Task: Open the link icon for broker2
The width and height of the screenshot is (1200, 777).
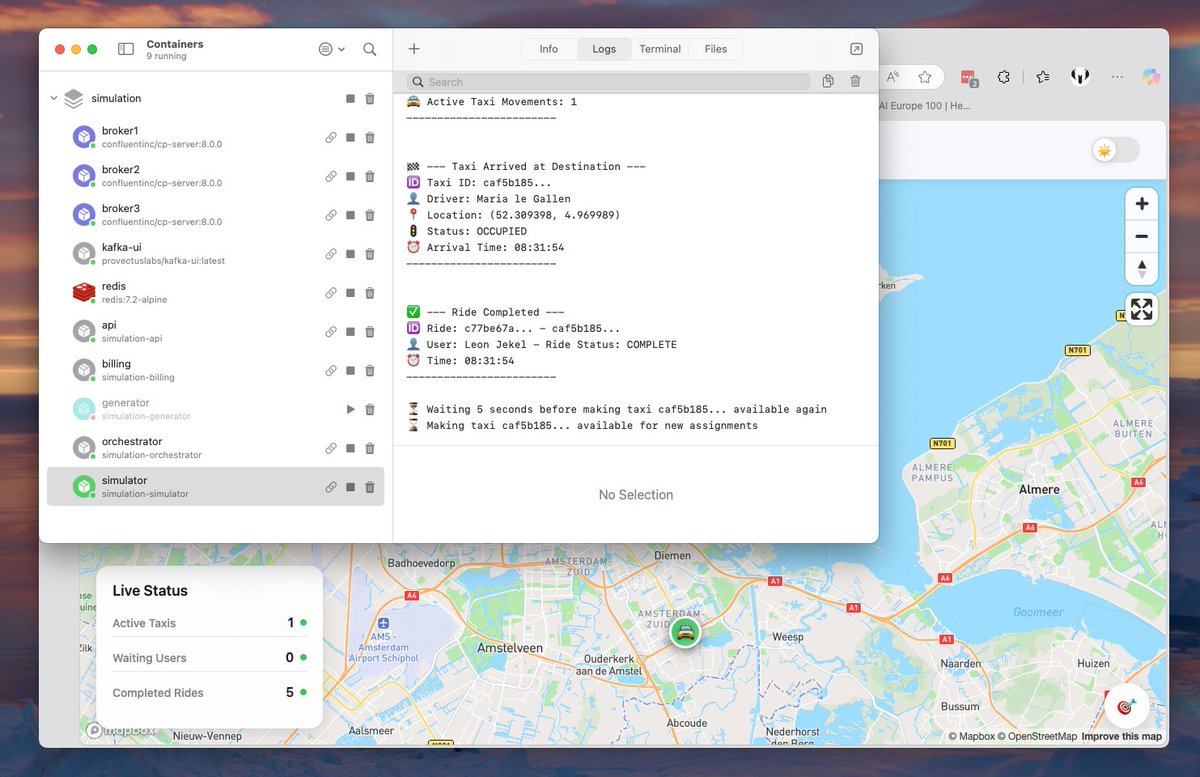Action: tap(331, 176)
